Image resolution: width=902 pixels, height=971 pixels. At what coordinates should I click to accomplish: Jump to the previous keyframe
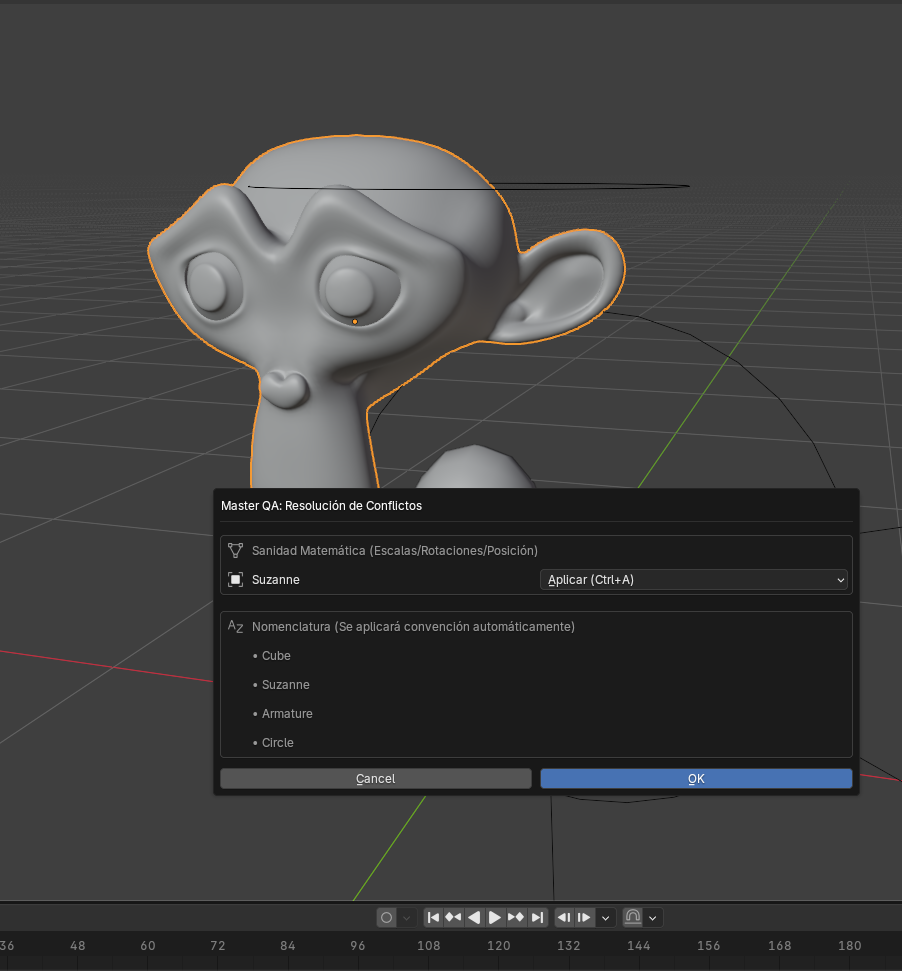pyautogui.click(x=453, y=917)
